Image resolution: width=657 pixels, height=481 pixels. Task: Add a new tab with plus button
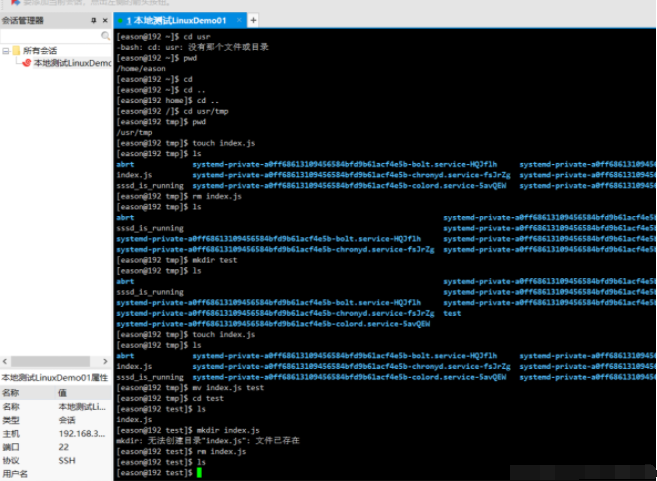[253, 20]
